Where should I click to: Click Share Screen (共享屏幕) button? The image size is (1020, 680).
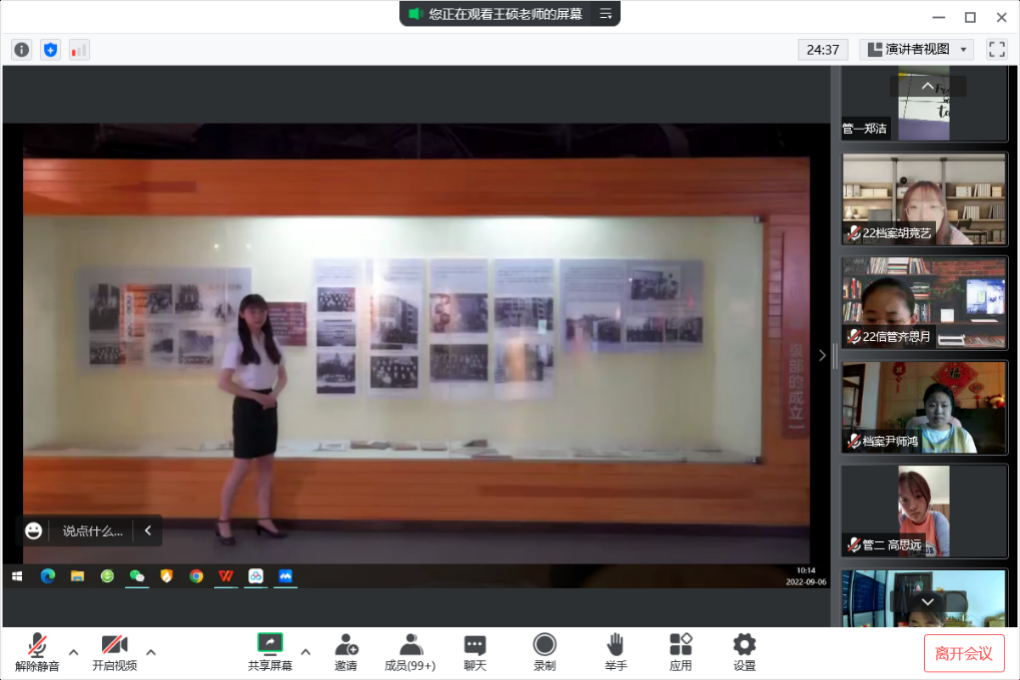click(270, 652)
